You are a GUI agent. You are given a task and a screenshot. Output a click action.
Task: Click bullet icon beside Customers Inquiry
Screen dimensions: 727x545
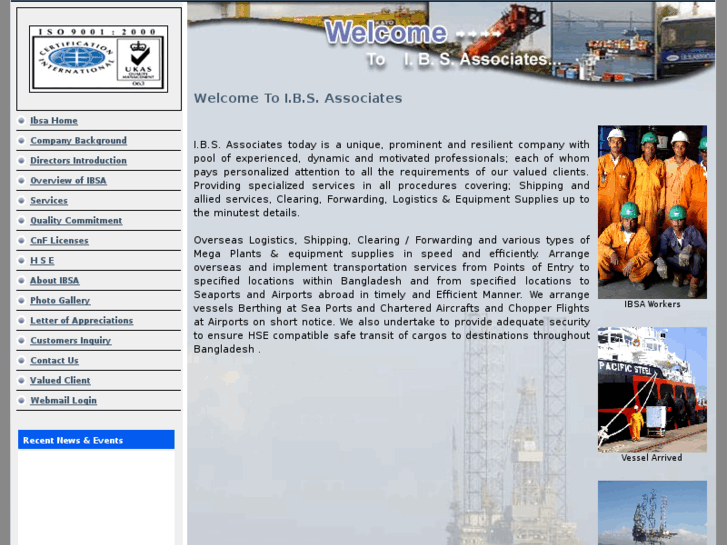click(x=21, y=340)
